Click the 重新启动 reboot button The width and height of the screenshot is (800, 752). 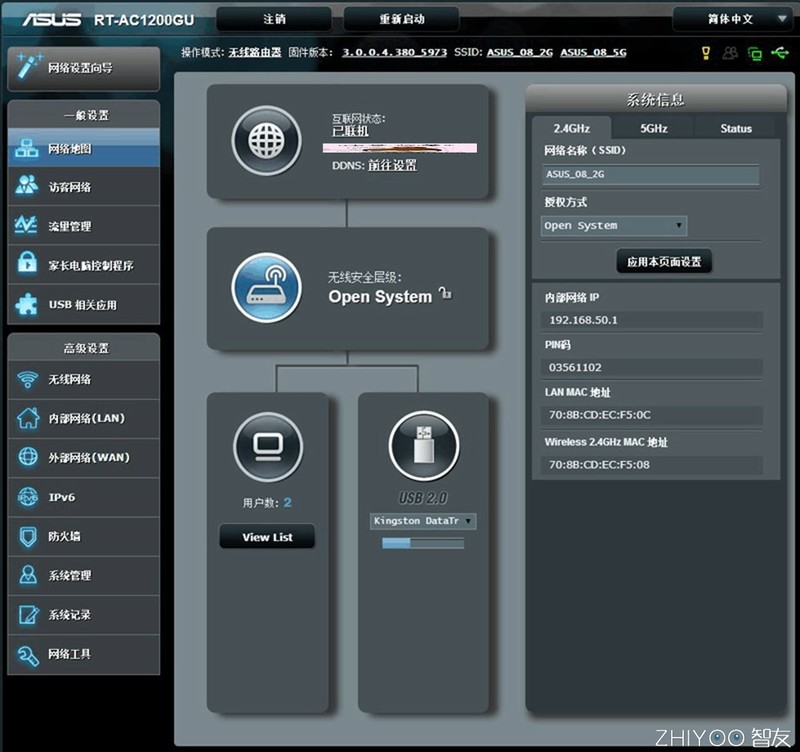coord(402,19)
